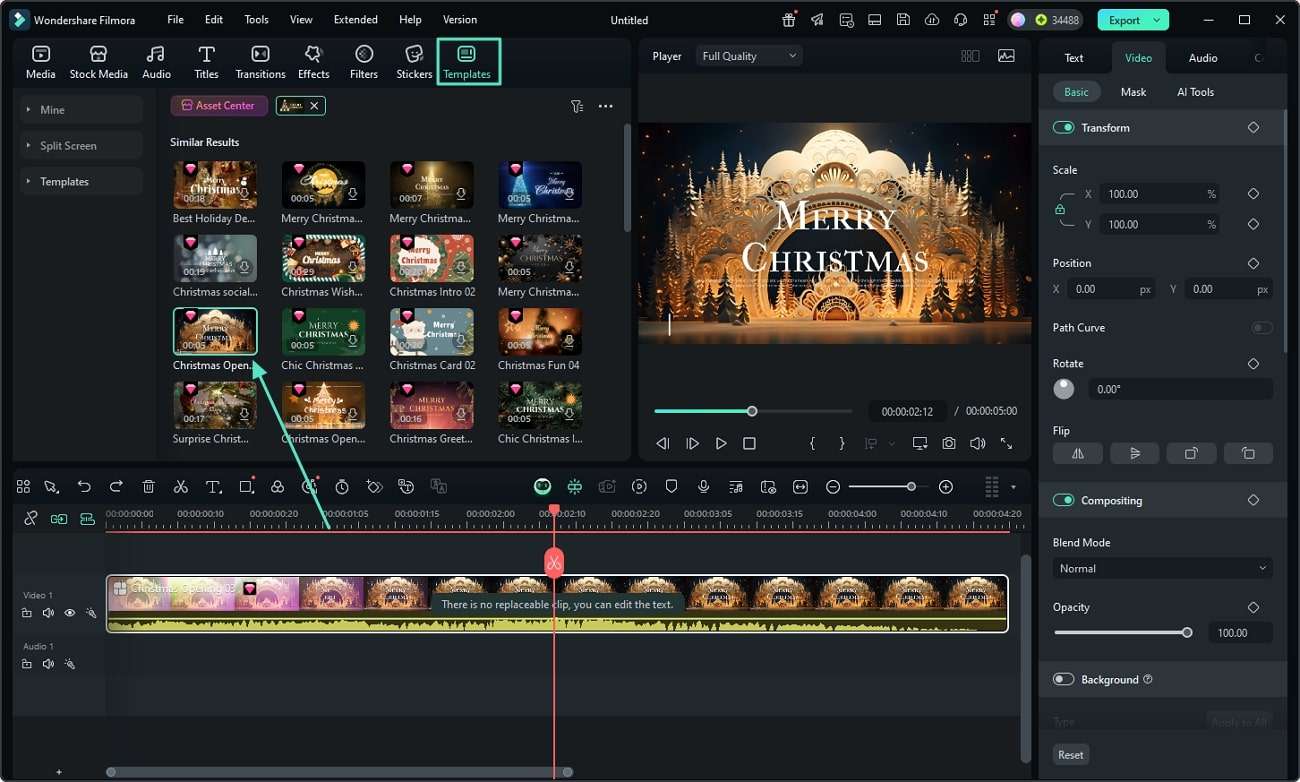Screen dimensions: 1300x782
Task: Remove the search tag with its X
Action: [314, 106]
